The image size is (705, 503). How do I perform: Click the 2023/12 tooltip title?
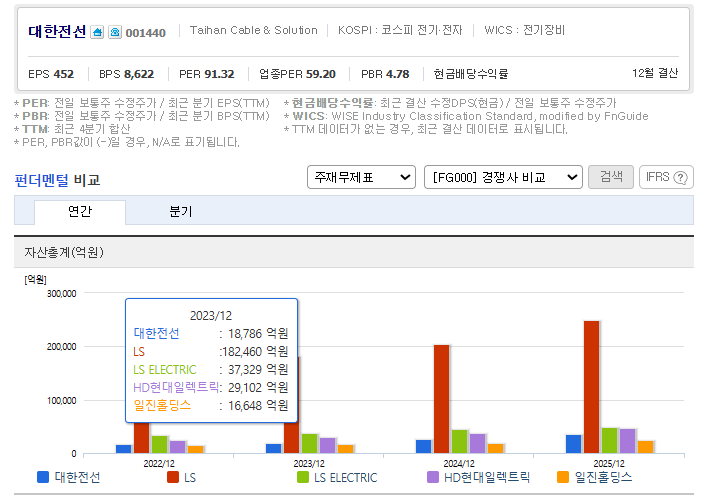[211, 316]
